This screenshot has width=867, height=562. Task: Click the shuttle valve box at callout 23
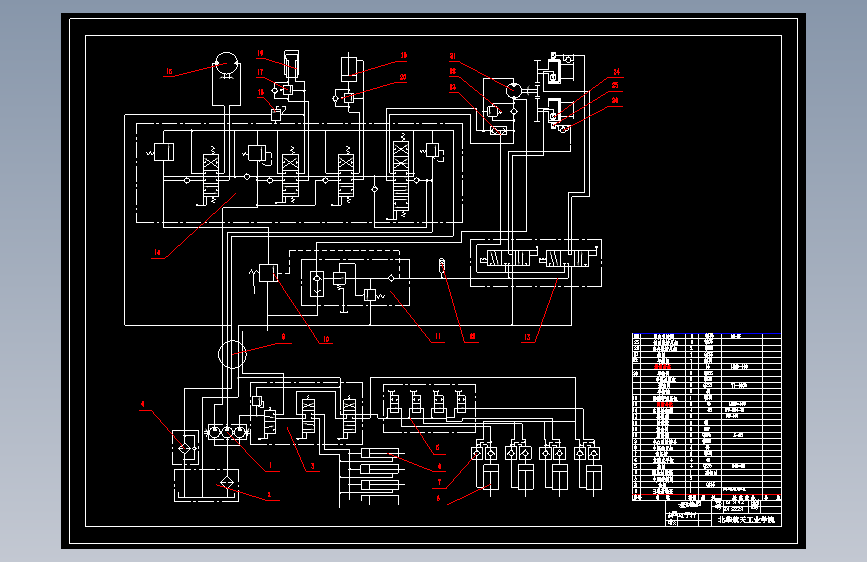coord(498,131)
